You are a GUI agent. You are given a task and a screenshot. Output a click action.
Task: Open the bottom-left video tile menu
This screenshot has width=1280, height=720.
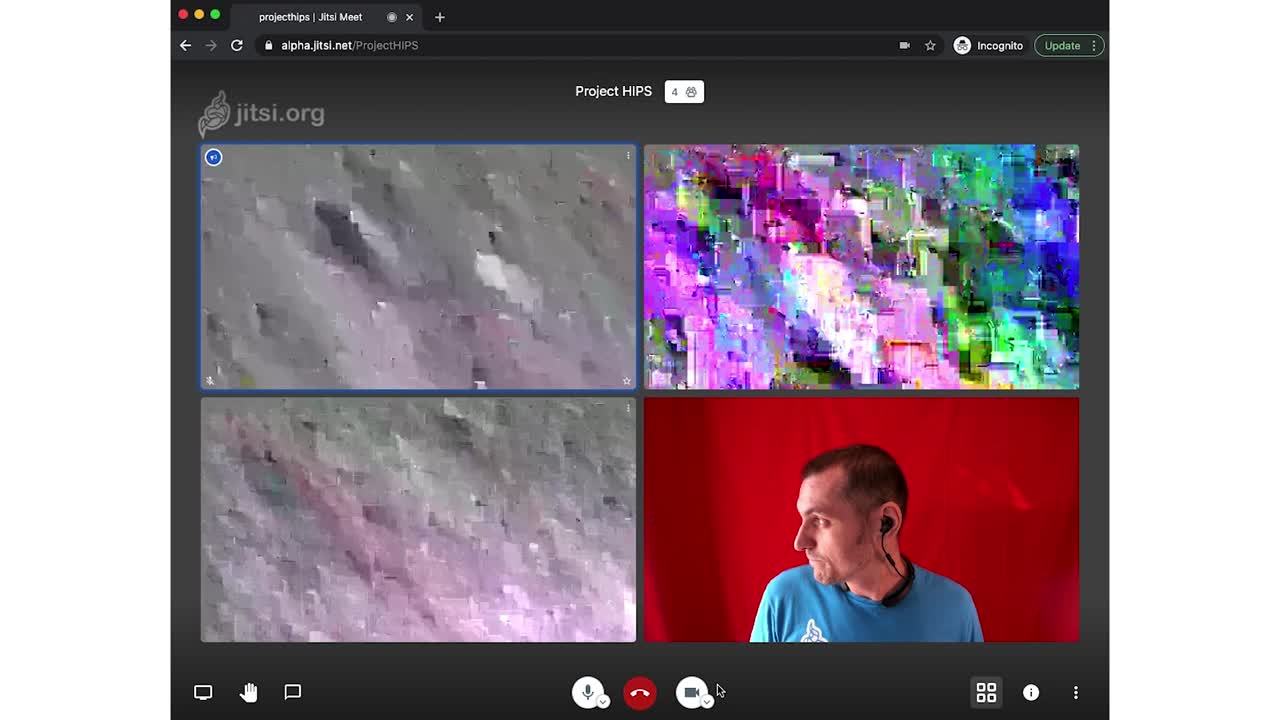628,408
